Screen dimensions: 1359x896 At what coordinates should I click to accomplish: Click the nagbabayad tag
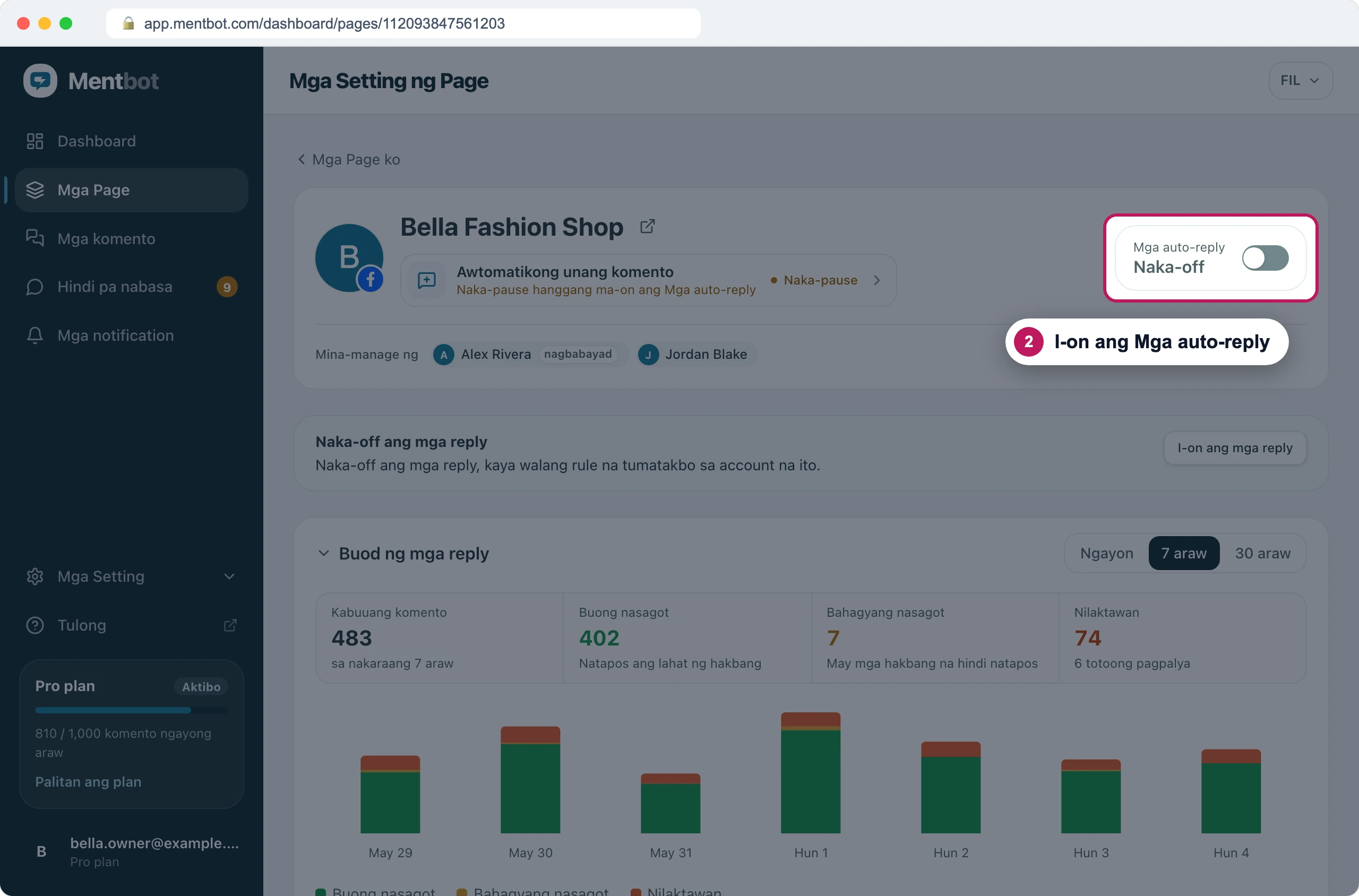pos(578,354)
